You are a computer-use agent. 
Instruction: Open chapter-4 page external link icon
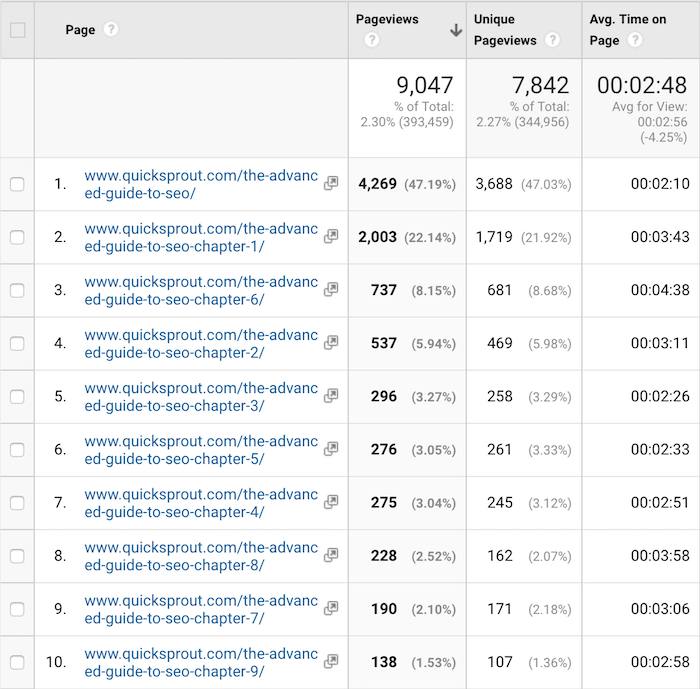pos(331,502)
